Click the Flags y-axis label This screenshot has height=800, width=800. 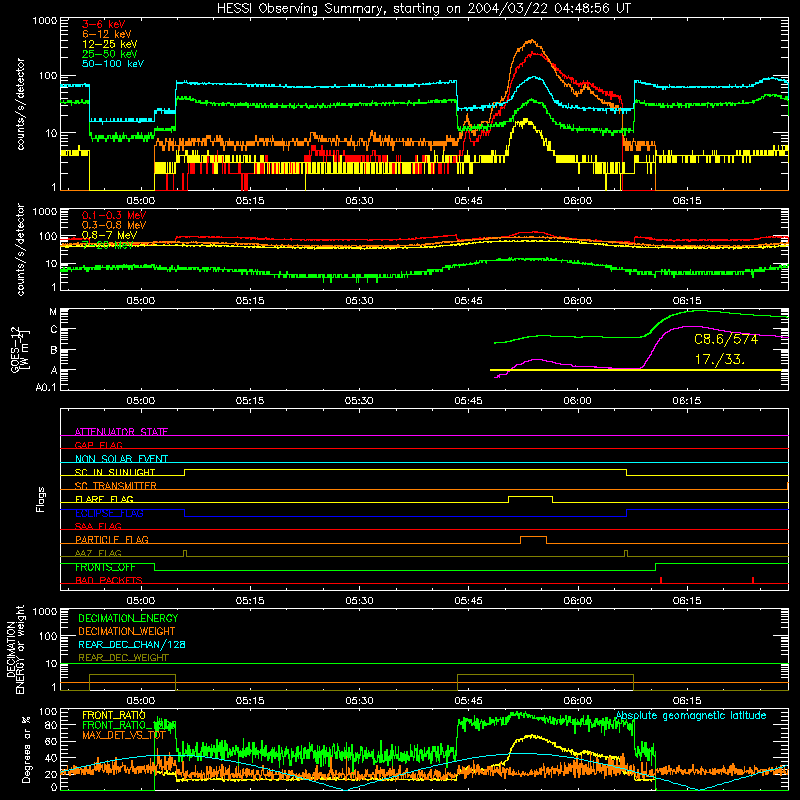(x=41, y=499)
